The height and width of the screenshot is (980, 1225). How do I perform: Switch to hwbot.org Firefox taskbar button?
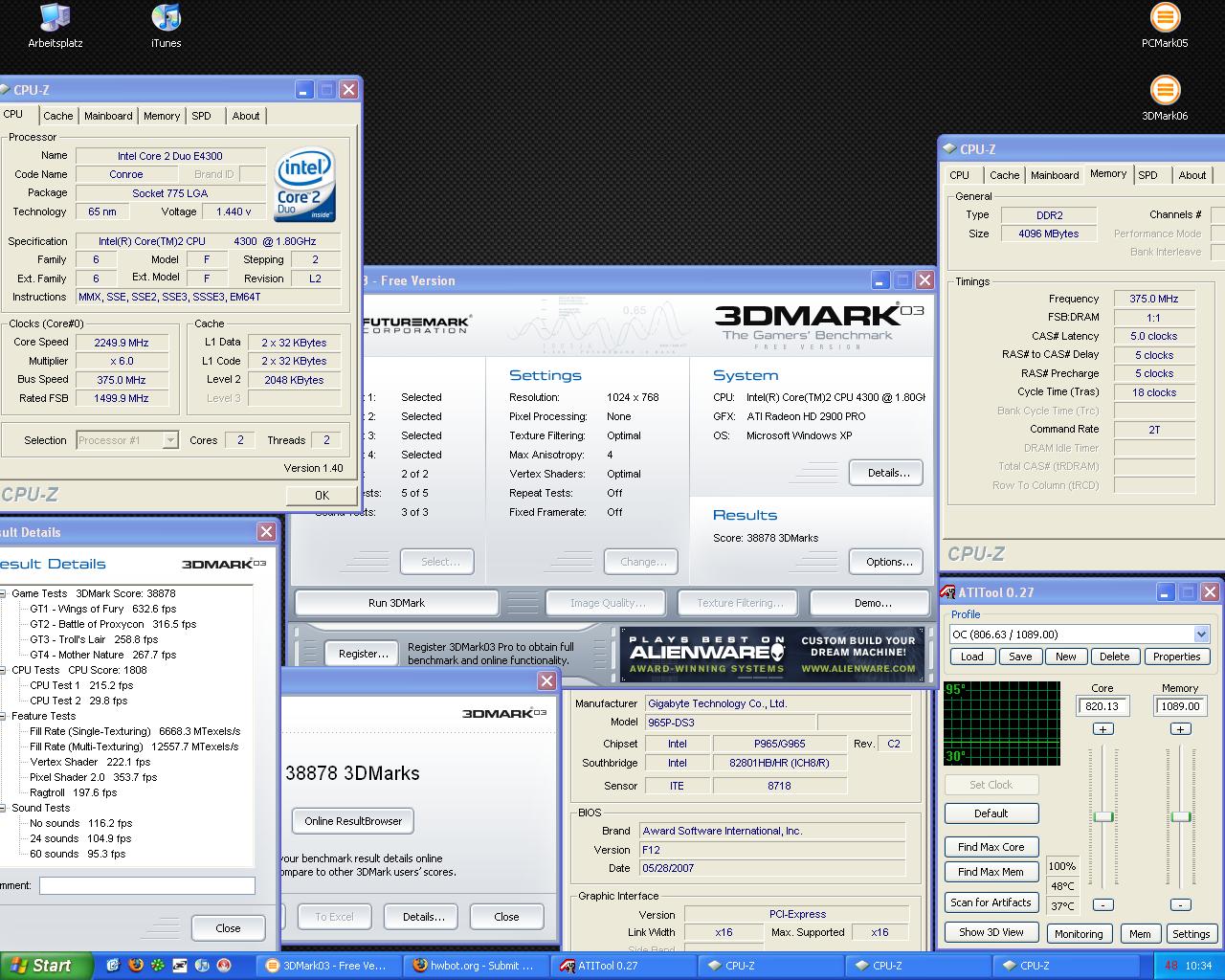[478, 966]
